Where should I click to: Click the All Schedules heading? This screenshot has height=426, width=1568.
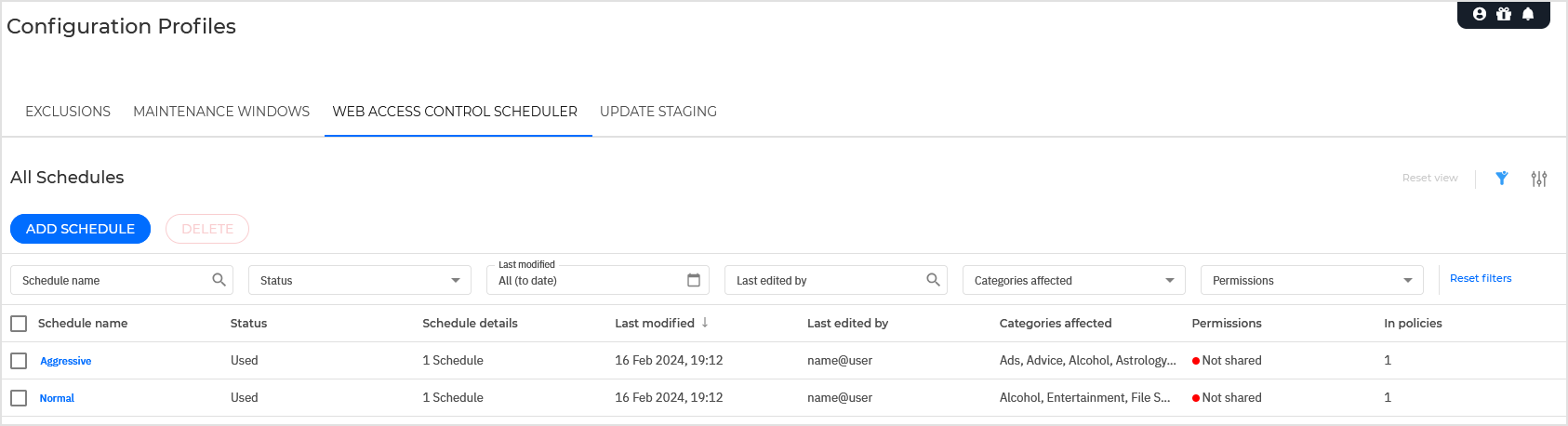67,177
